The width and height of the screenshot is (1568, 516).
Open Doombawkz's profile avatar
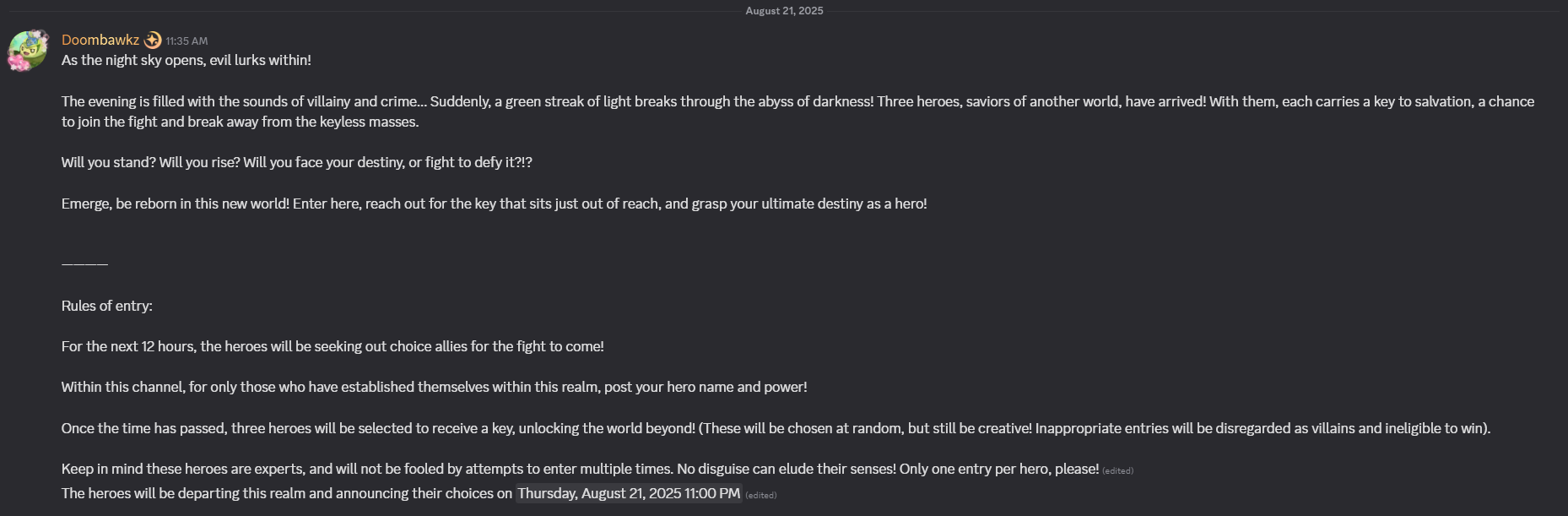[x=28, y=51]
